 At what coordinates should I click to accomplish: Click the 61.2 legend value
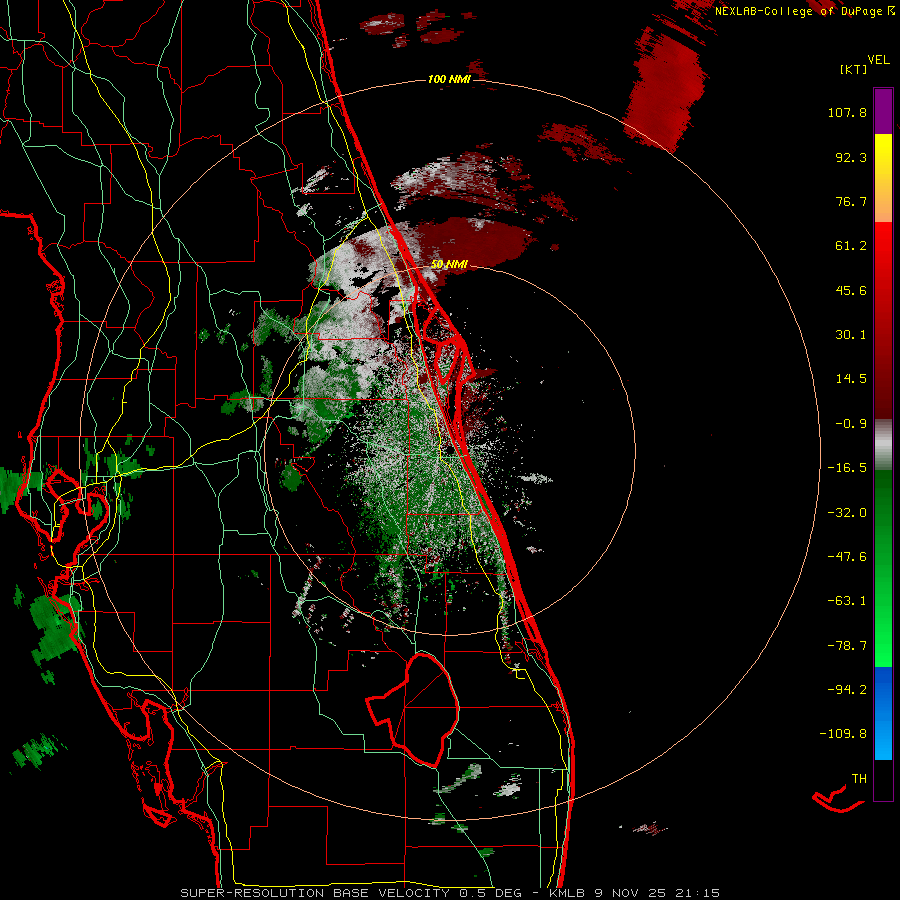pyautogui.click(x=851, y=246)
